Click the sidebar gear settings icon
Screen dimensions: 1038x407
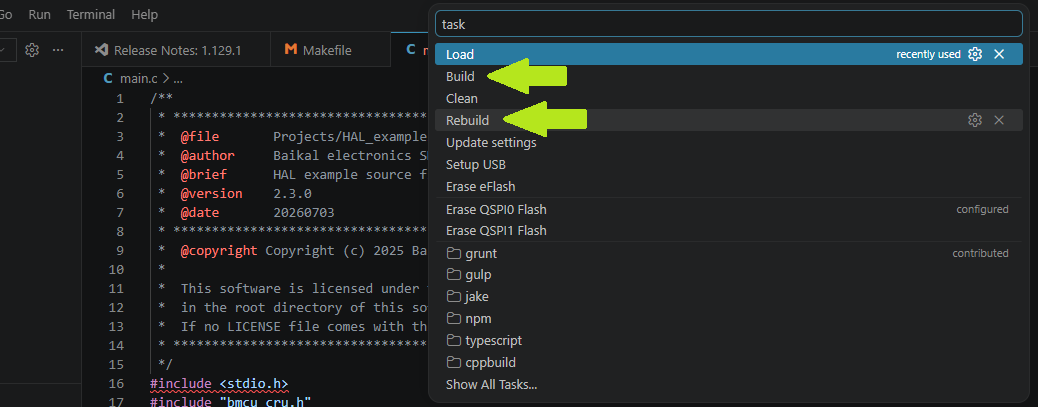pyautogui.click(x=32, y=50)
